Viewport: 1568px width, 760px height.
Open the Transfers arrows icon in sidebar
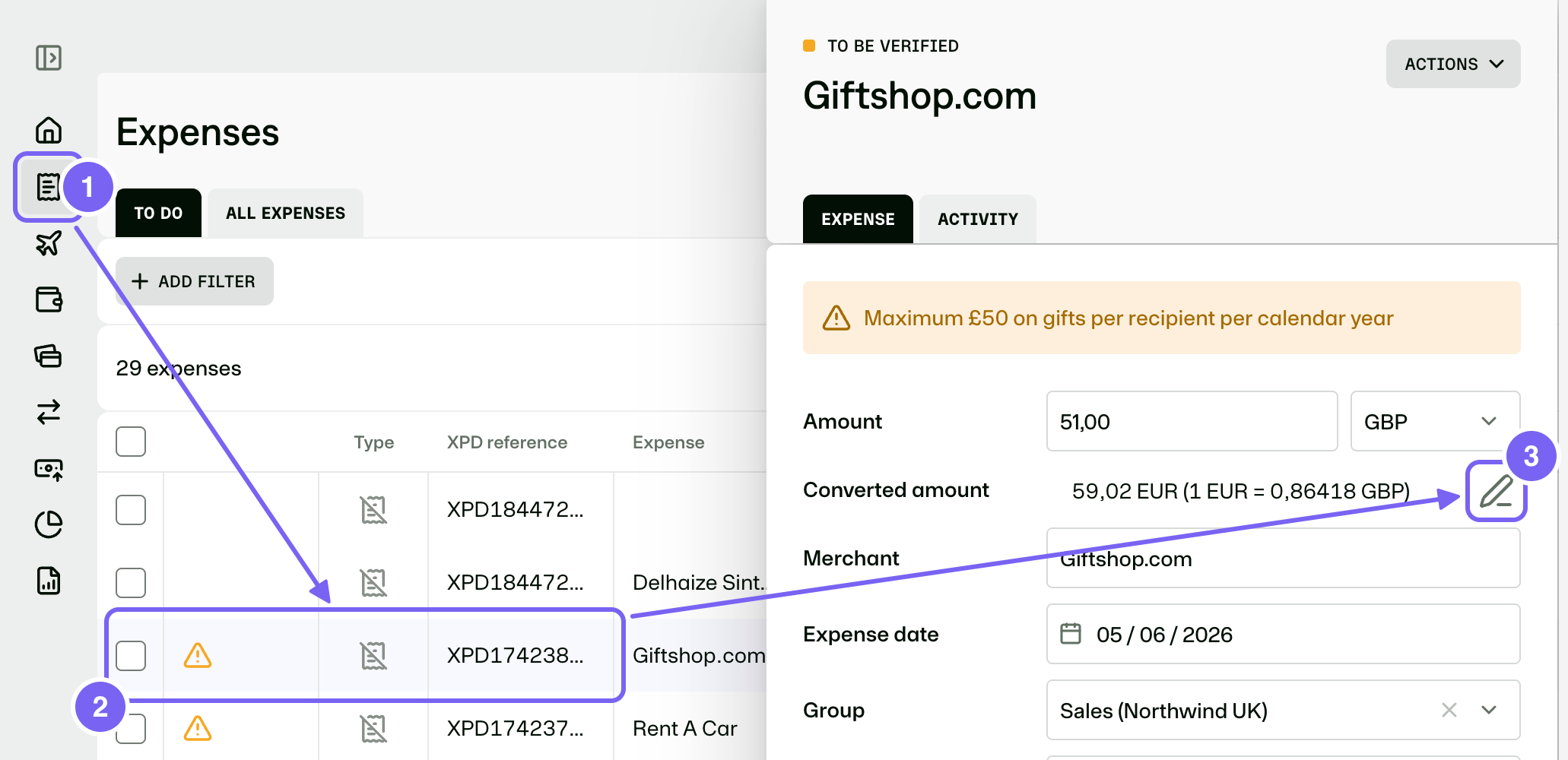(x=49, y=412)
